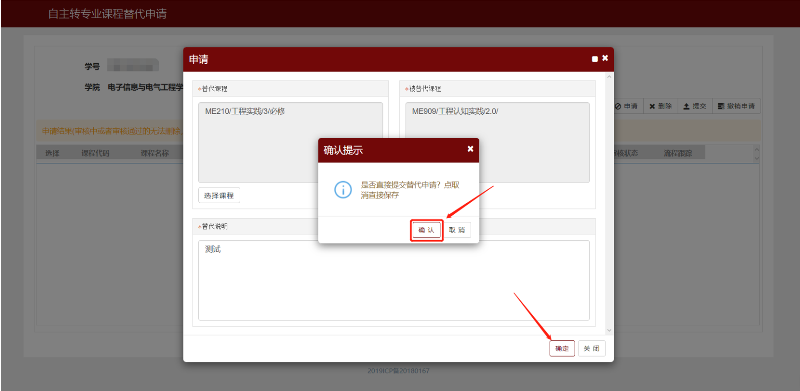Click 提交 toolbar button on background page
The width and height of the screenshot is (800, 391).
694,106
